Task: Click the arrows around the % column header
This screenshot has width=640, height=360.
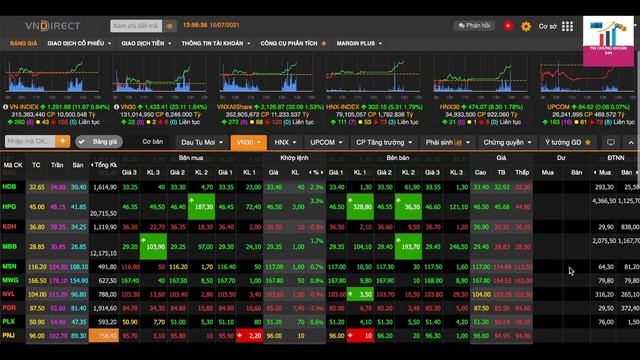Action: click(x=316, y=173)
